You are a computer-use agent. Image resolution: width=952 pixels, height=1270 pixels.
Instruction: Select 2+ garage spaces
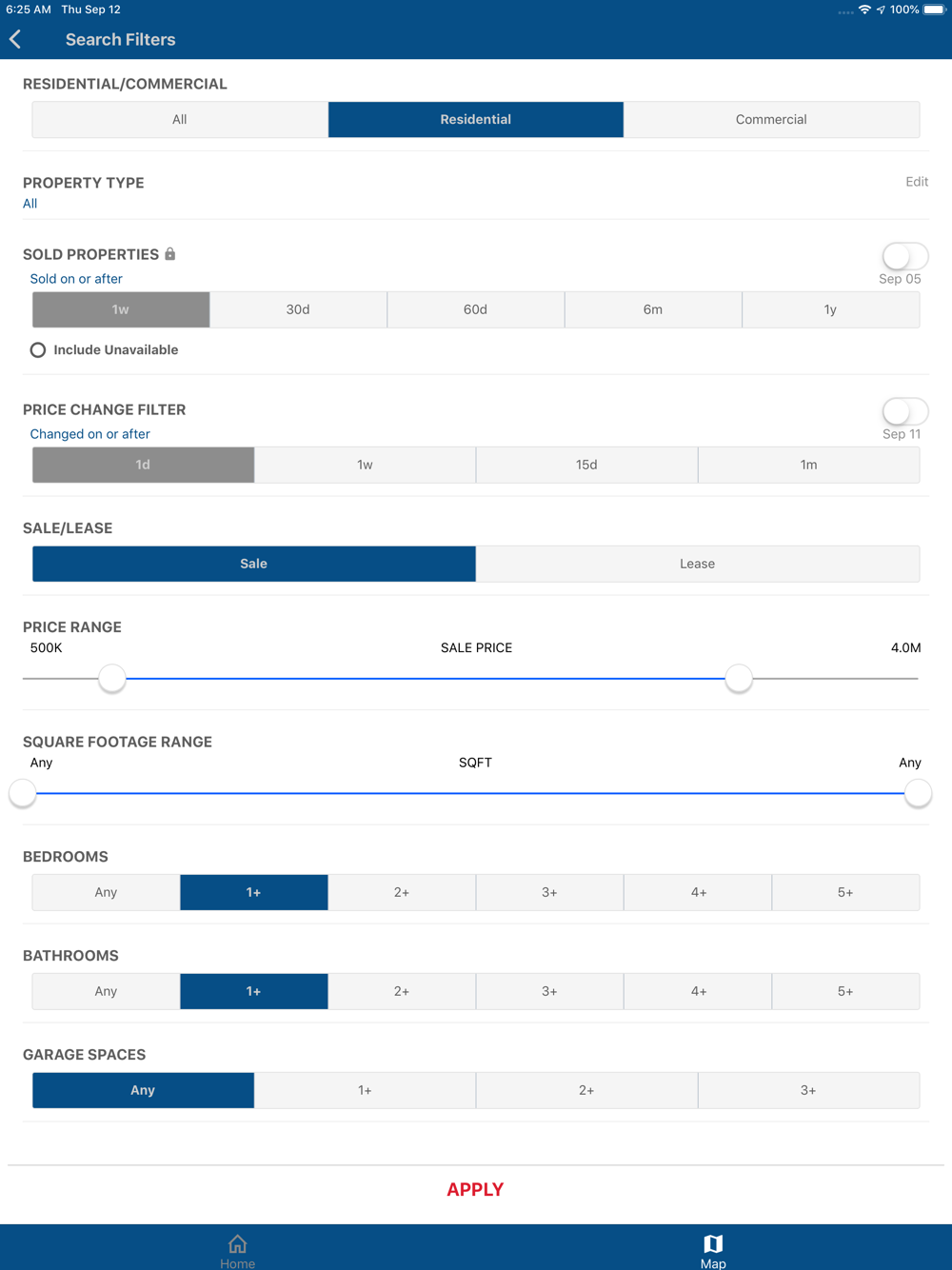586,1091
